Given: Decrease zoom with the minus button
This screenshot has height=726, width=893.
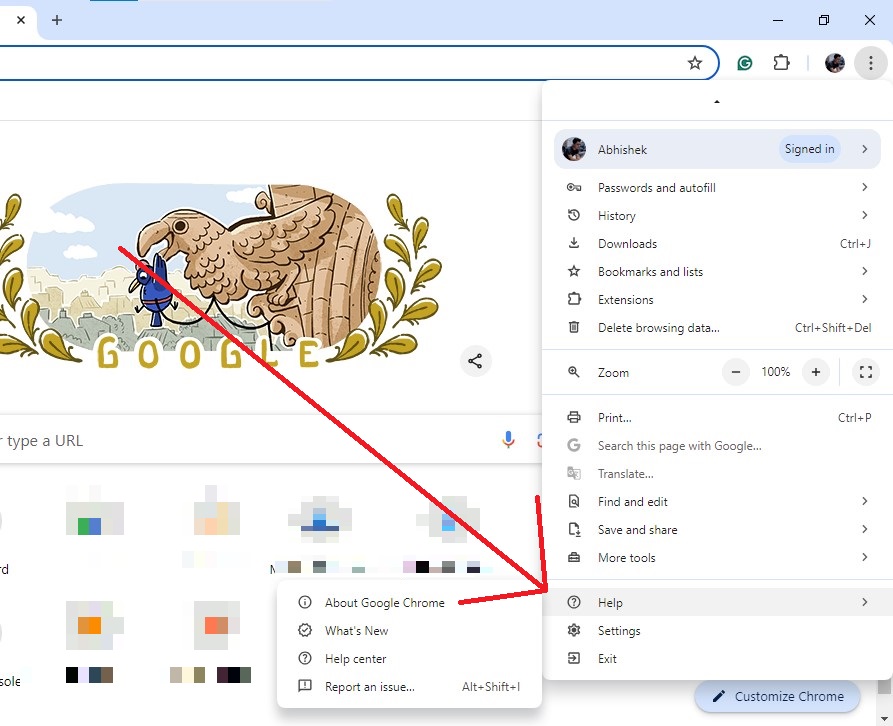Looking at the screenshot, I should click(x=735, y=372).
